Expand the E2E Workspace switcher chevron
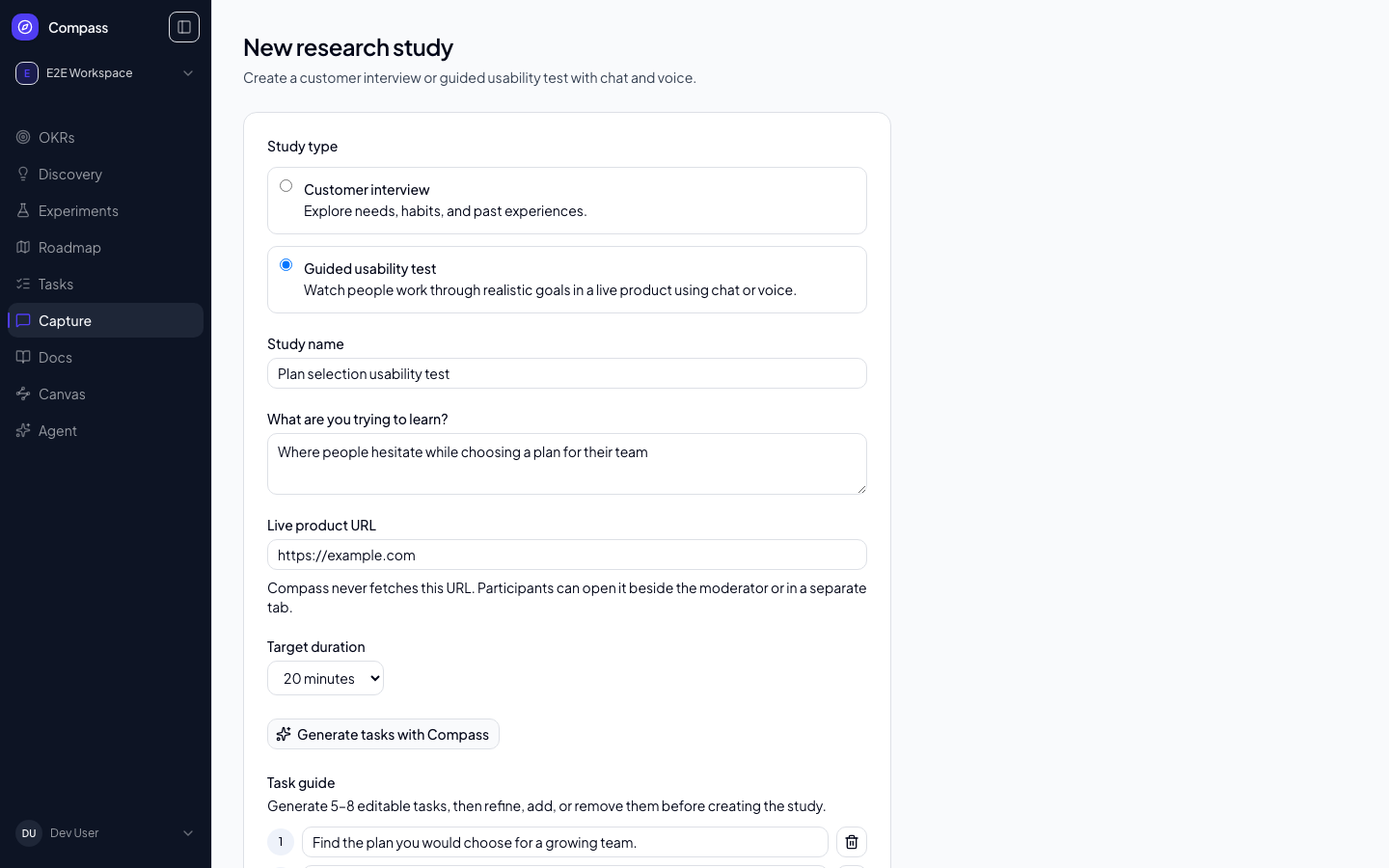Image resolution: width=1389 pixels, height=868 pixels. tap(188, 73)
